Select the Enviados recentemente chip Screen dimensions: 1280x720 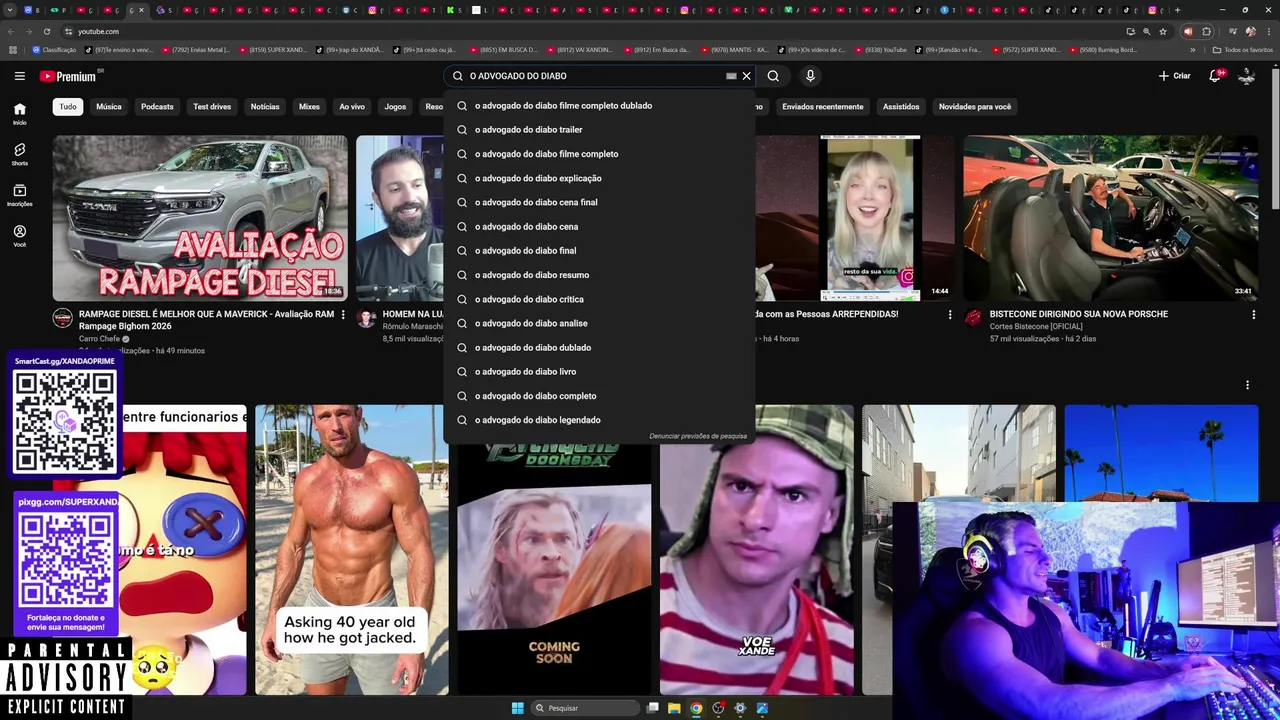pos(822,107)
